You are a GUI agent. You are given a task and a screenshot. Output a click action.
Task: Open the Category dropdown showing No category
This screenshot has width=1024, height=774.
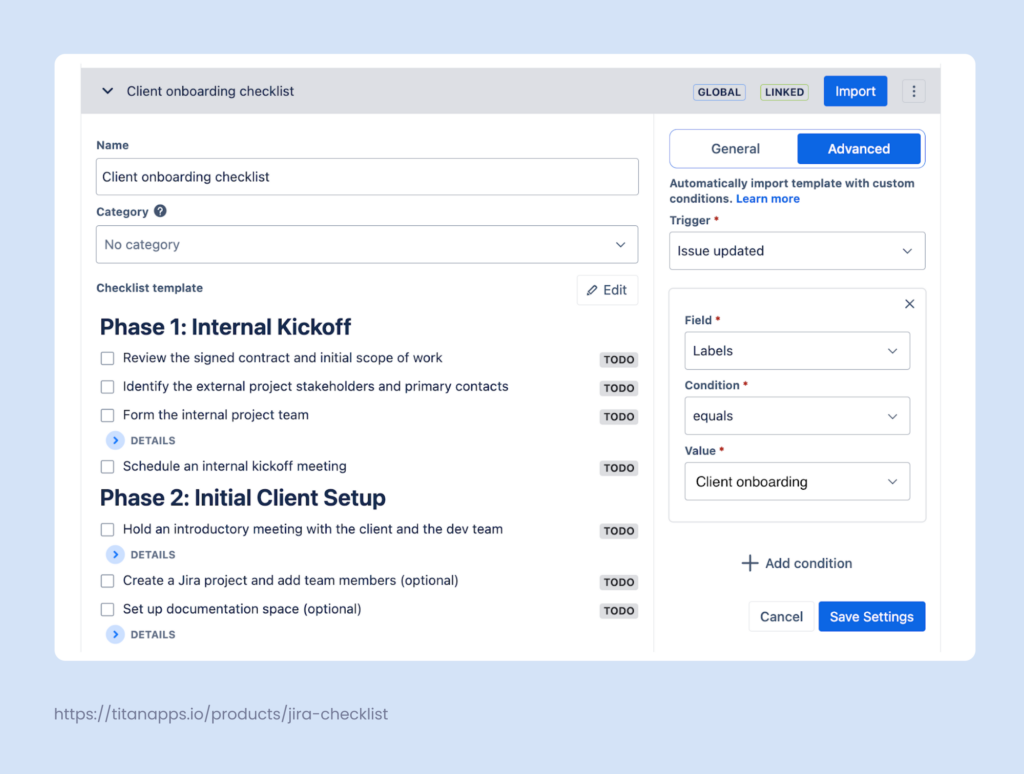pos(367,244)
